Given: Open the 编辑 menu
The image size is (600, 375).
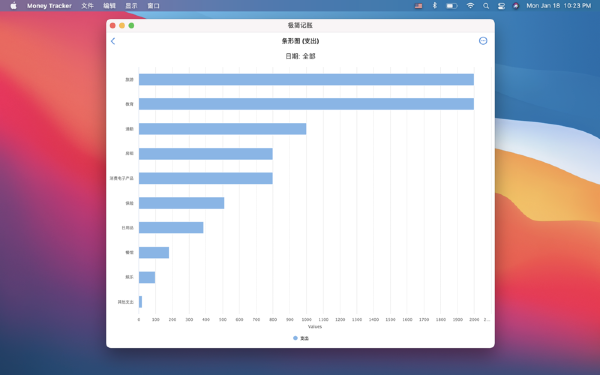Looking at the screenshot, I should click(x=109, y=6).
